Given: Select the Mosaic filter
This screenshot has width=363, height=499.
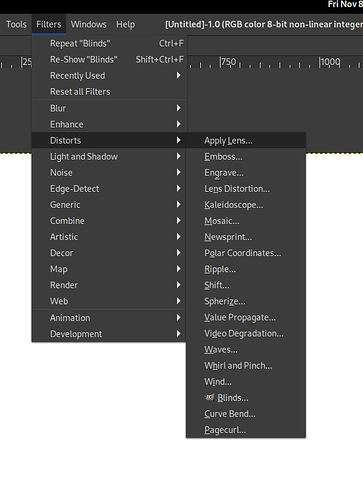Looking at the screenshot, I should 246,221.
